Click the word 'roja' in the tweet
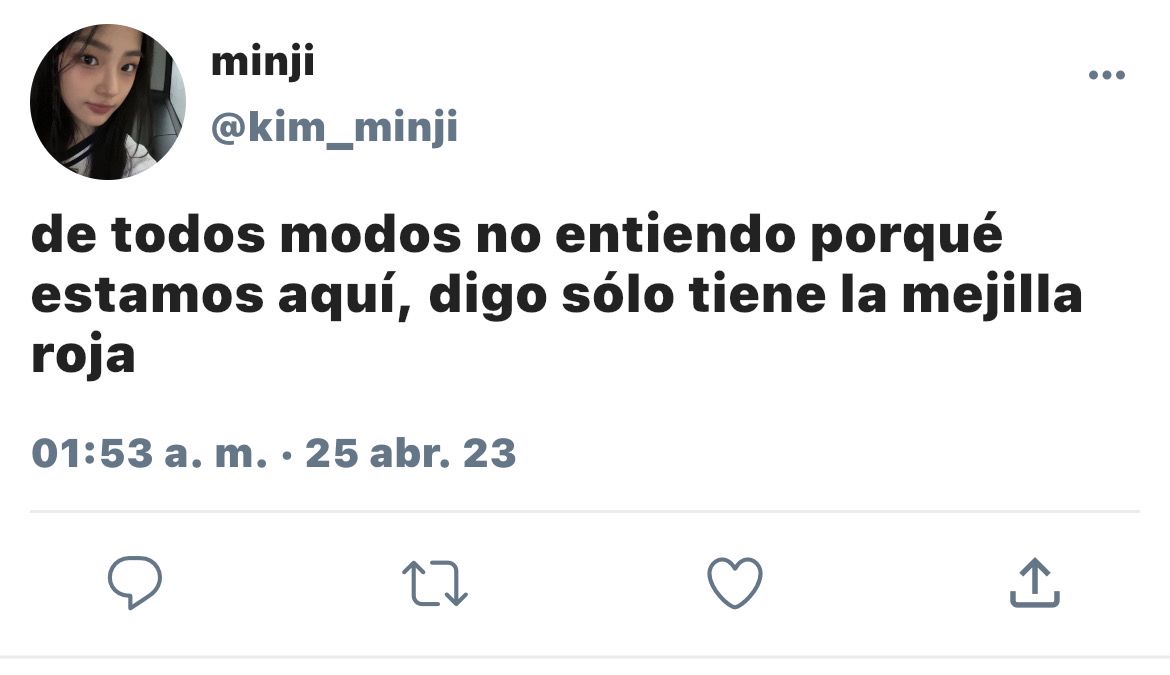The image size is (1170, 675). 83,357
